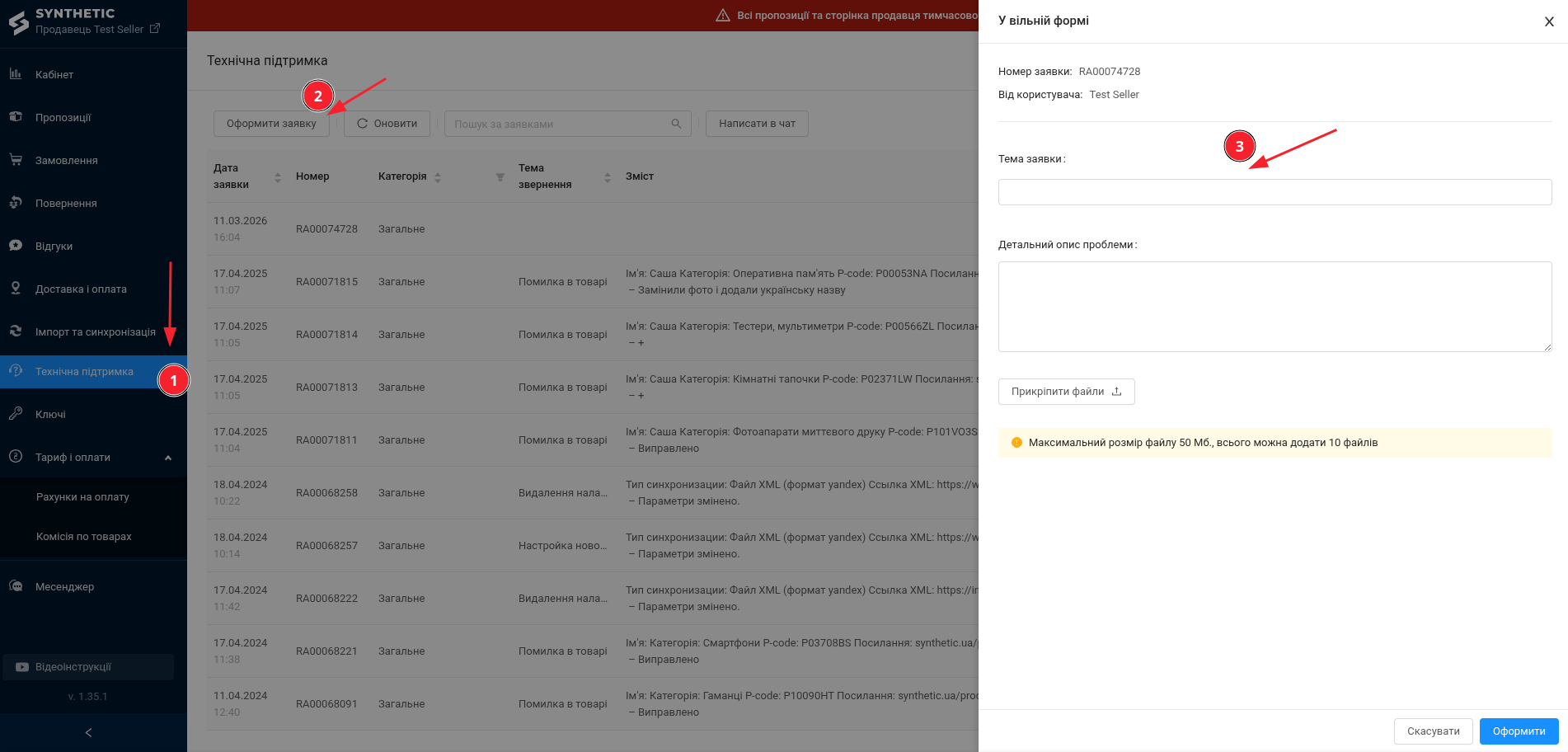Click the filter funnel icon in Категорія column
The image size is (1568, 752).
tap(500, 176)
